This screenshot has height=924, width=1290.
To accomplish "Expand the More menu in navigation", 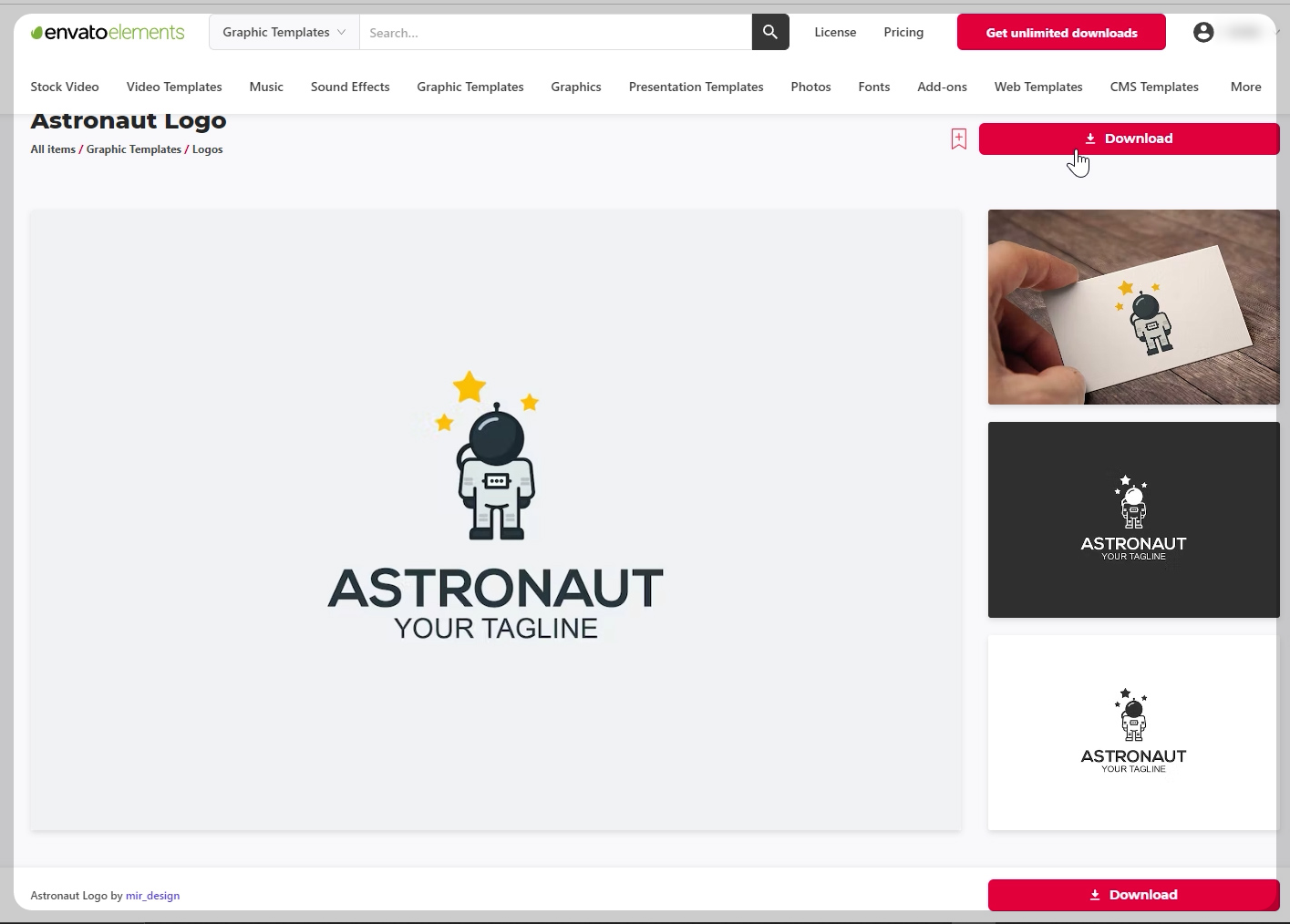I will tap(1245, 87).
